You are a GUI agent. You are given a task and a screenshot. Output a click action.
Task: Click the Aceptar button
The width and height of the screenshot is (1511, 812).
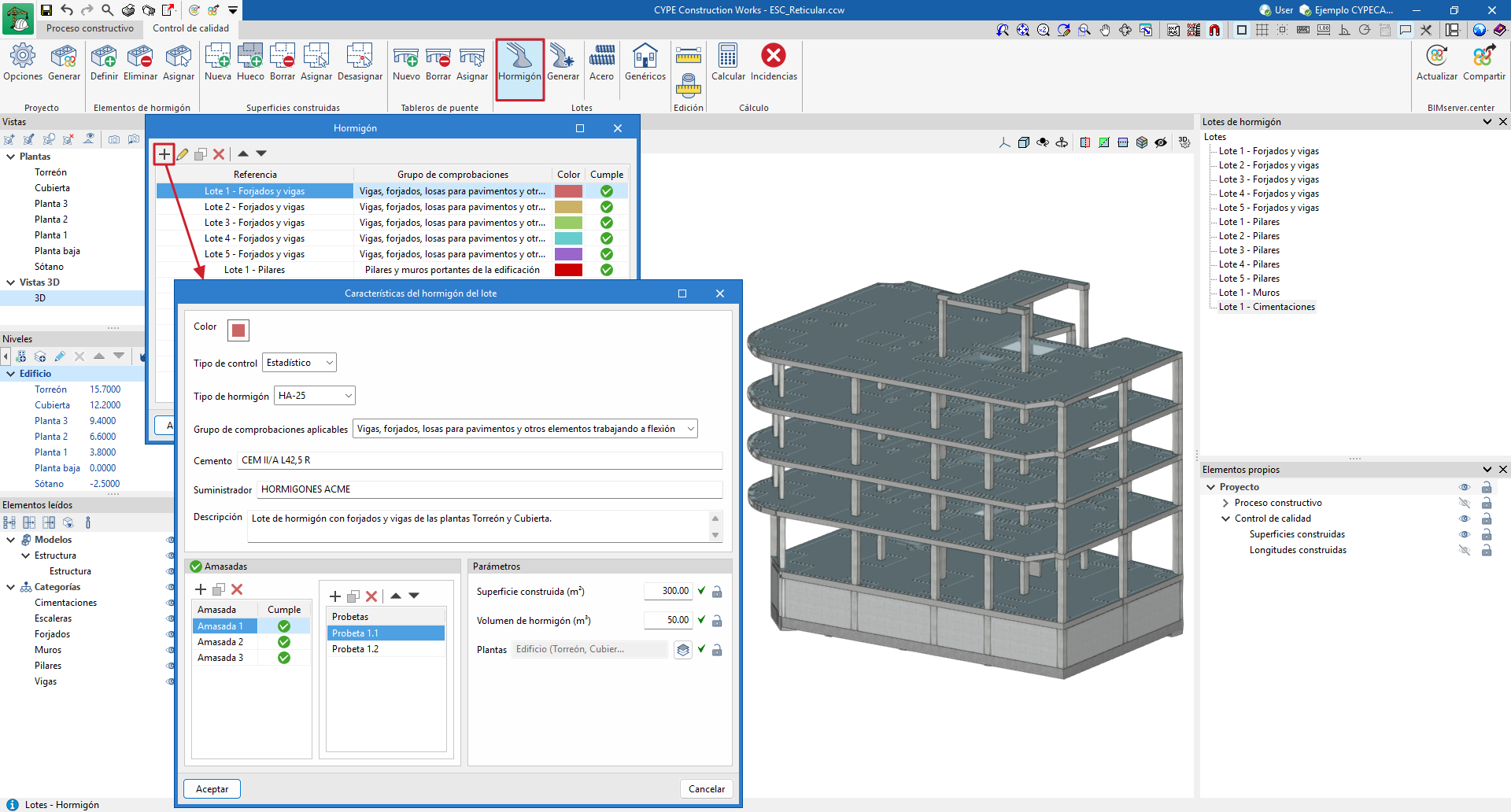(212, 789)
